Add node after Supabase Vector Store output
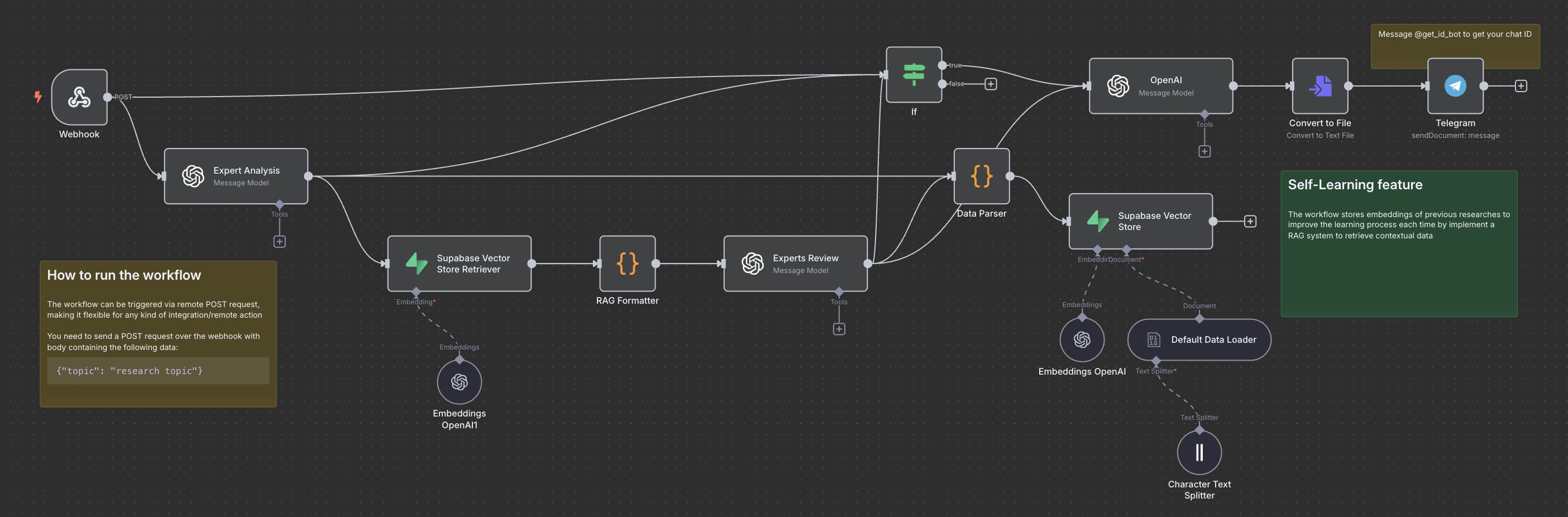 tap(1250, 221)
